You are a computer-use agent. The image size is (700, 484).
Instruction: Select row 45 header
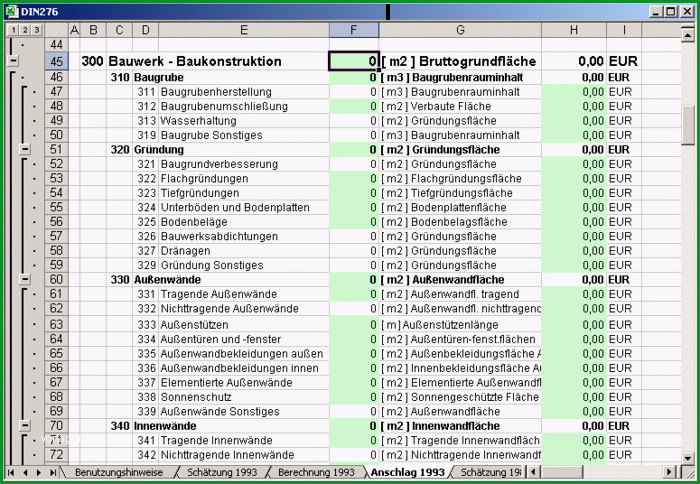[56, 61]
